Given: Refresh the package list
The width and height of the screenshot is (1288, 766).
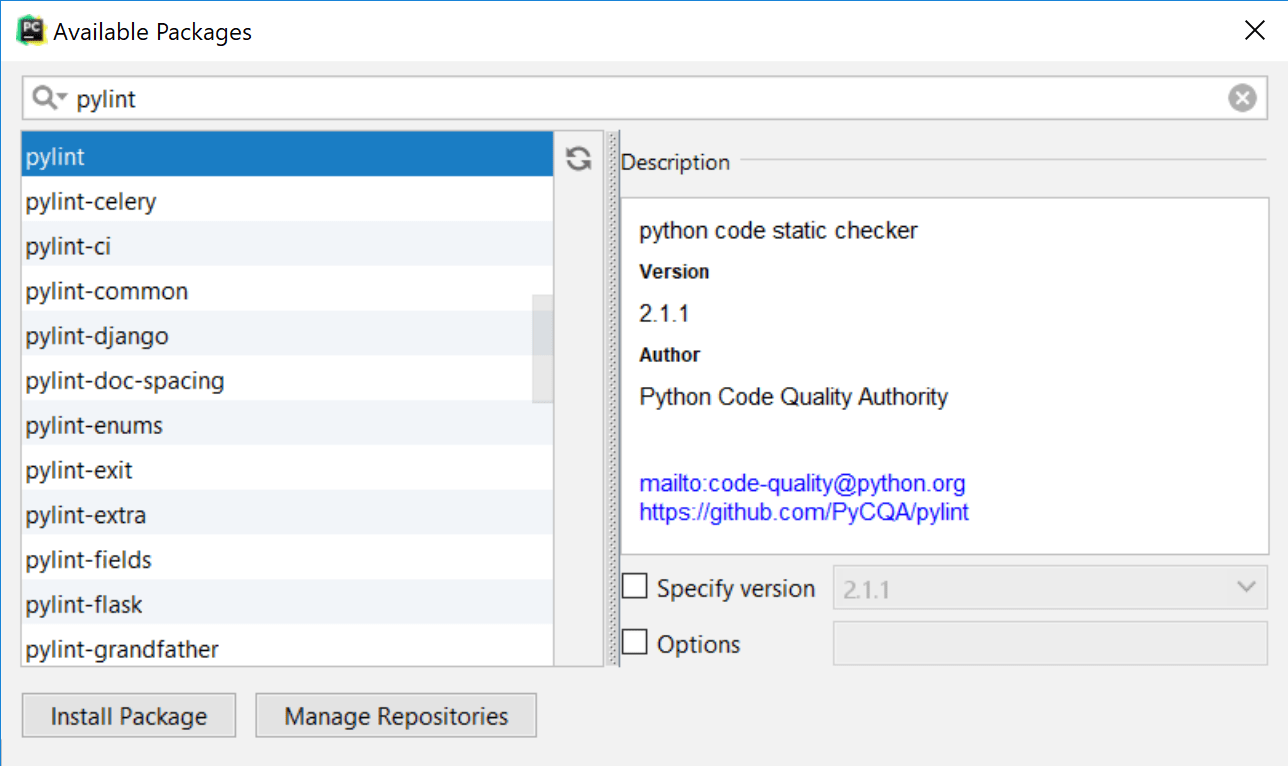Looking at the screenshot, I should pos(578,159).
